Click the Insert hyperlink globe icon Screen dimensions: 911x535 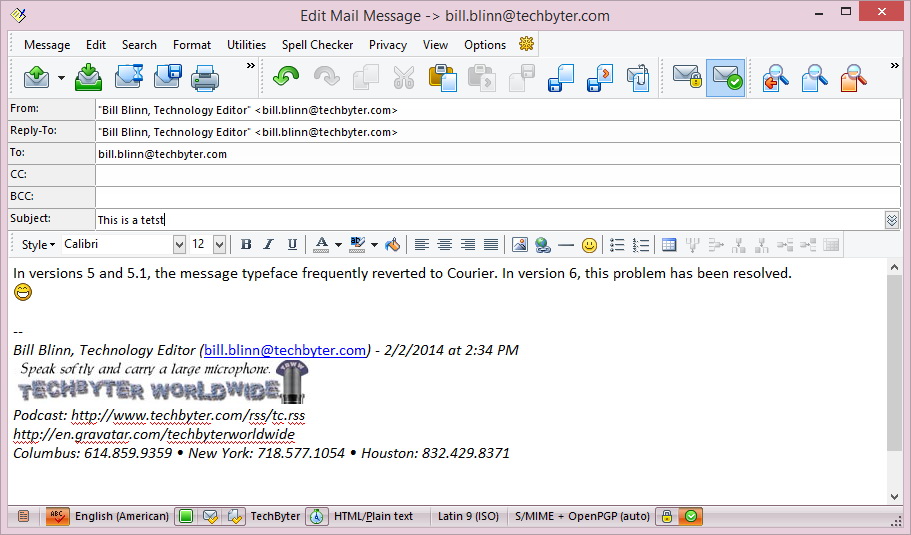point(543,245)
